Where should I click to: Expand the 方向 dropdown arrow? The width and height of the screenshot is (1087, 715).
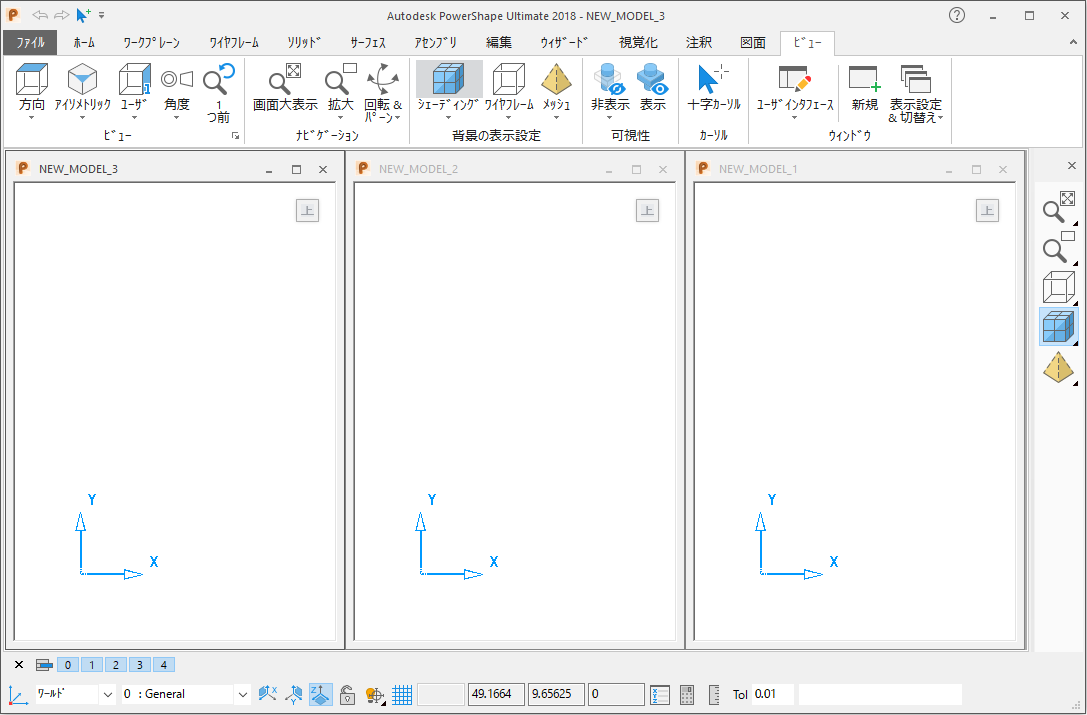pos(32,118)
